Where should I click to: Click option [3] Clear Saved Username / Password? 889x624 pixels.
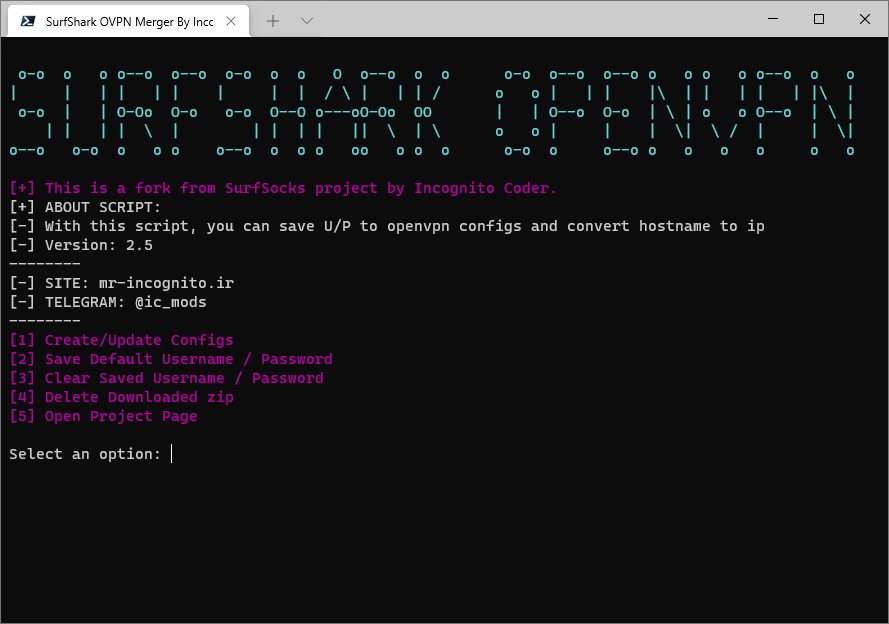pyautogui.click(x=166, y=378)
